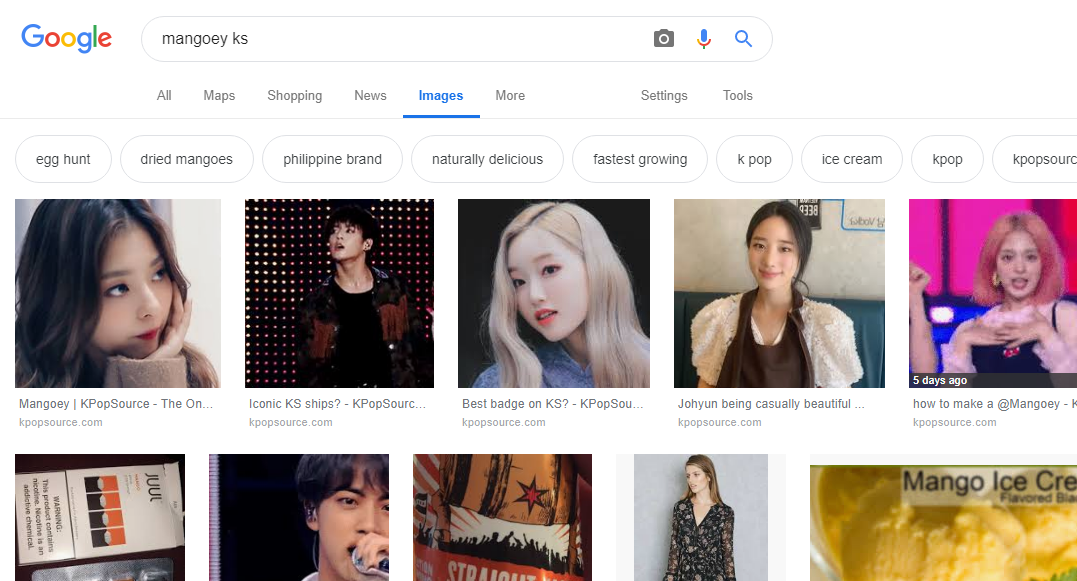Filter by 'naturally delicious' chip

(x=488, y=159)
